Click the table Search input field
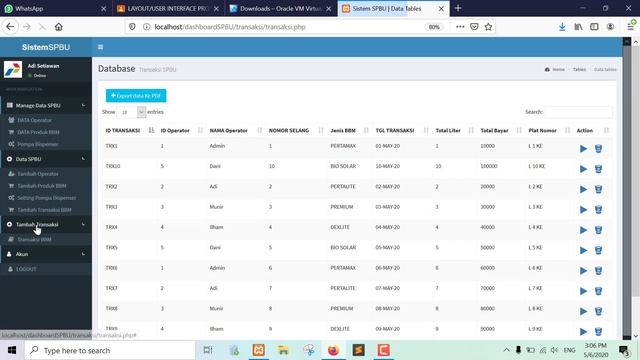 (579, 112)
